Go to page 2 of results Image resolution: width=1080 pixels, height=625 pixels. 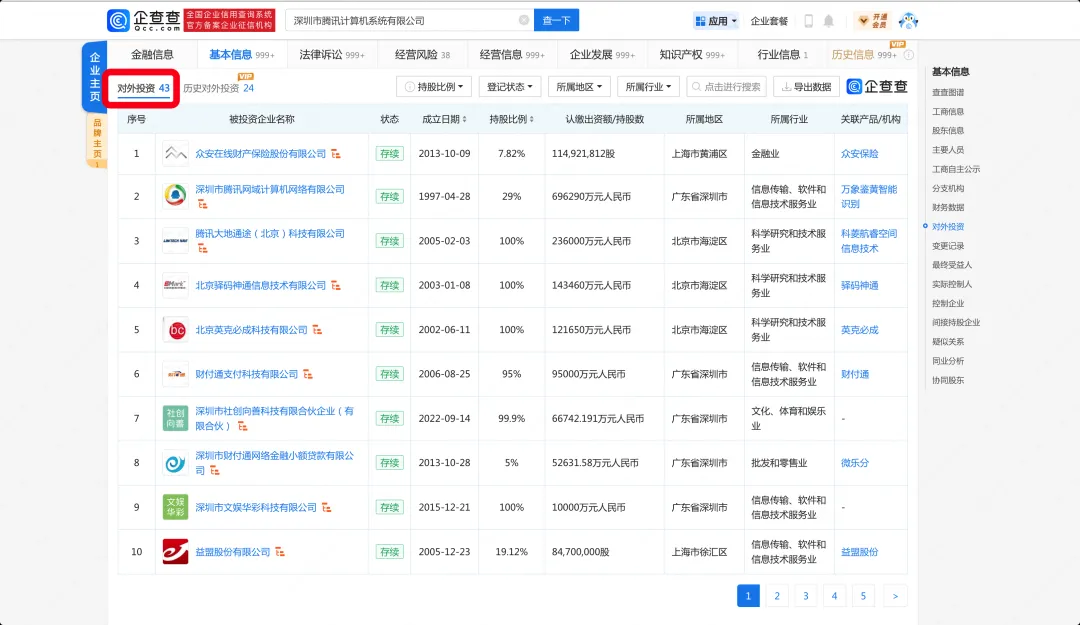click(x=777, y=596)
